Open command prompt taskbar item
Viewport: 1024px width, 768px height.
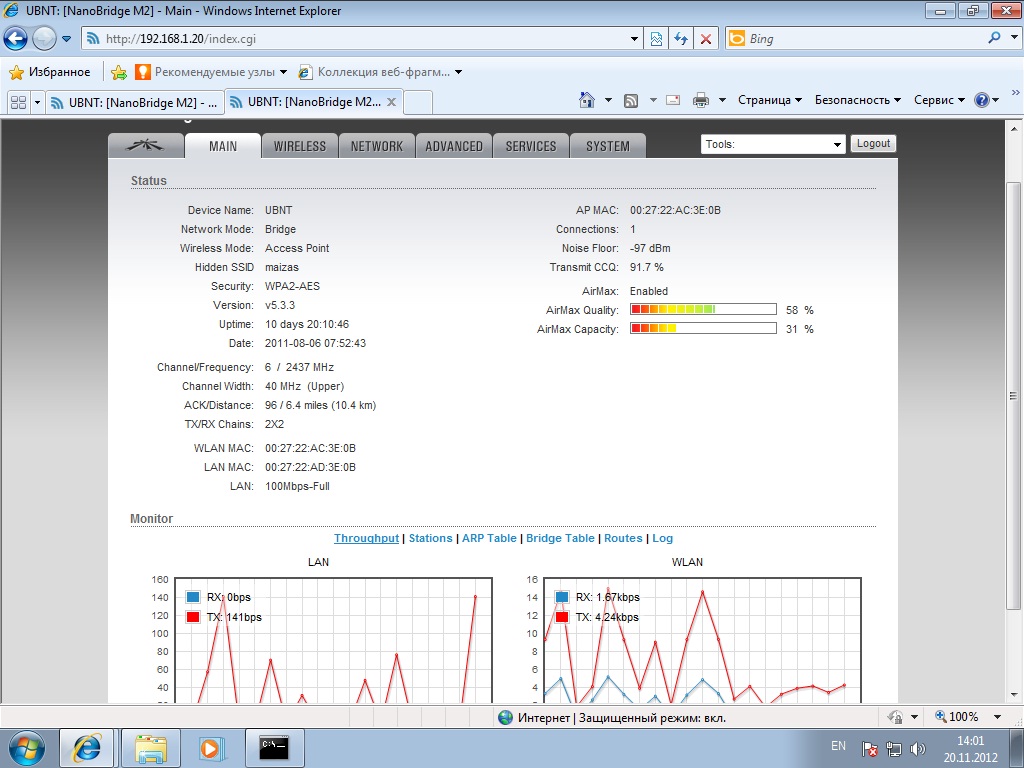tap(274, 747)
